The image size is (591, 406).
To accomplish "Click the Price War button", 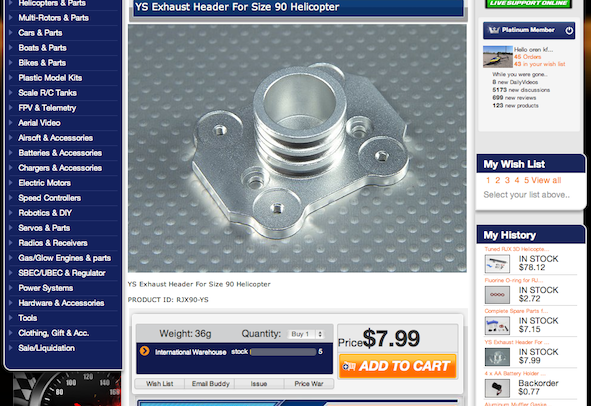I will point(309,384).
